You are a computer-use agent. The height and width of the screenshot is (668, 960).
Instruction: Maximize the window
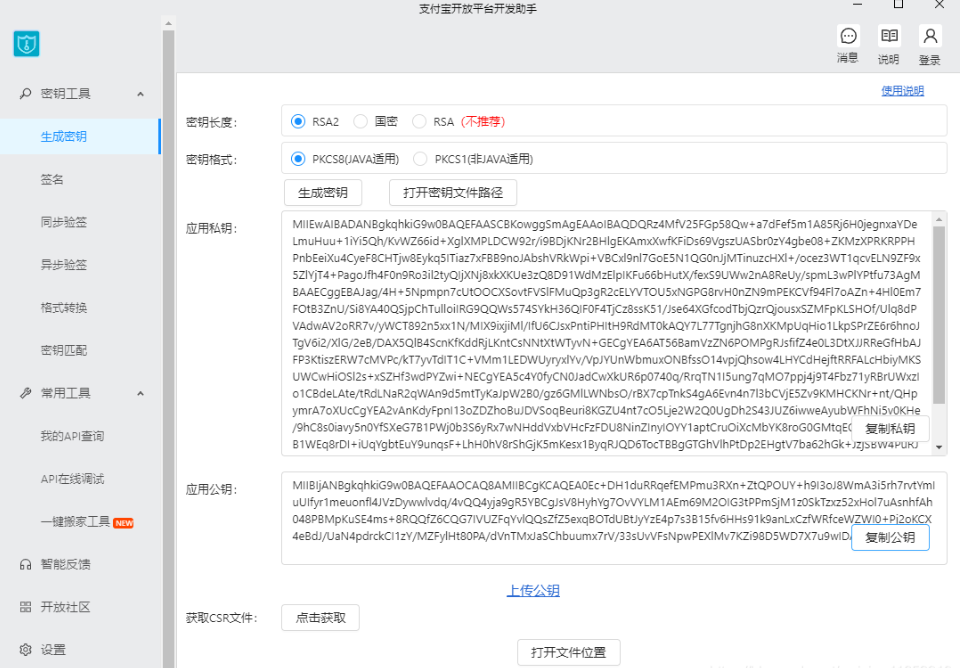(x=898, y=4)
